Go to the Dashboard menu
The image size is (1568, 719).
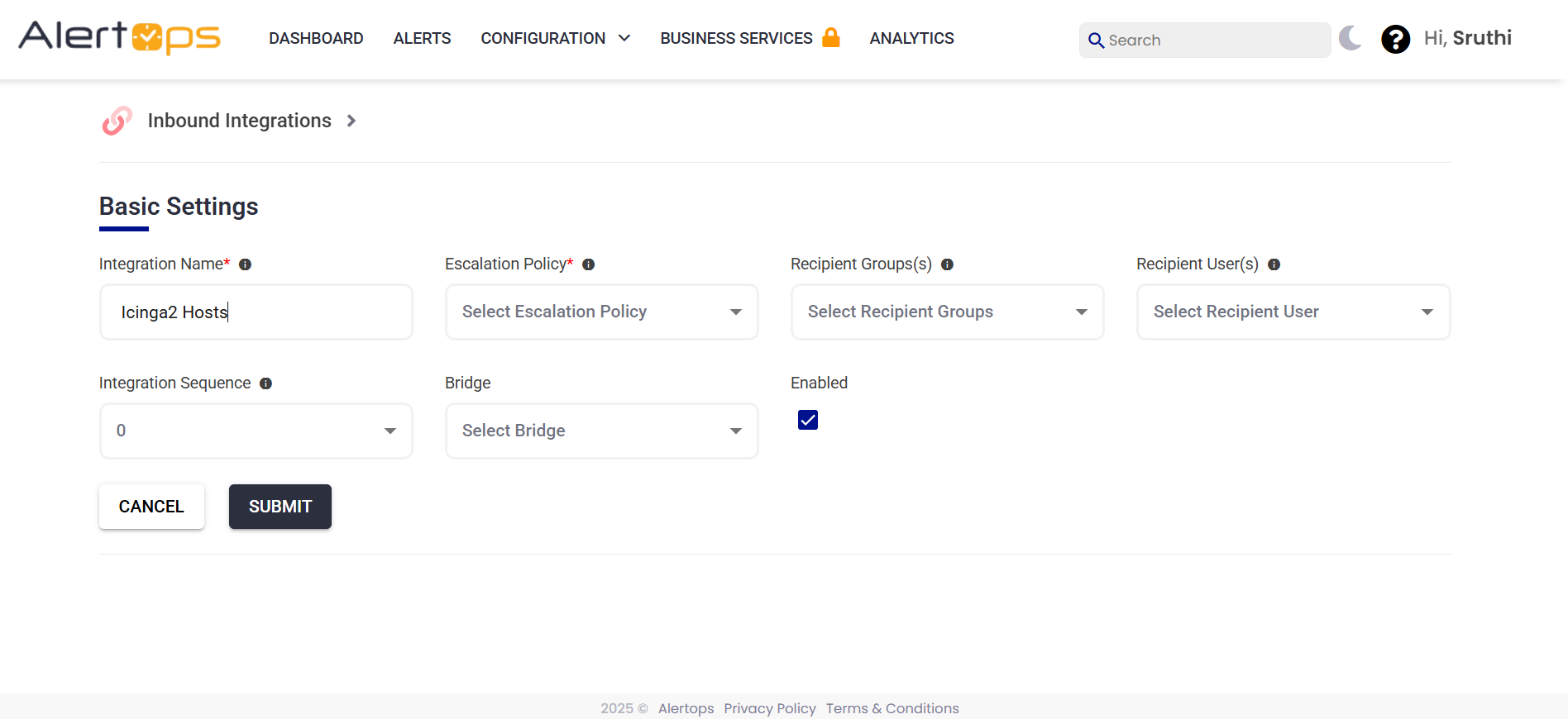pos(316,39)
